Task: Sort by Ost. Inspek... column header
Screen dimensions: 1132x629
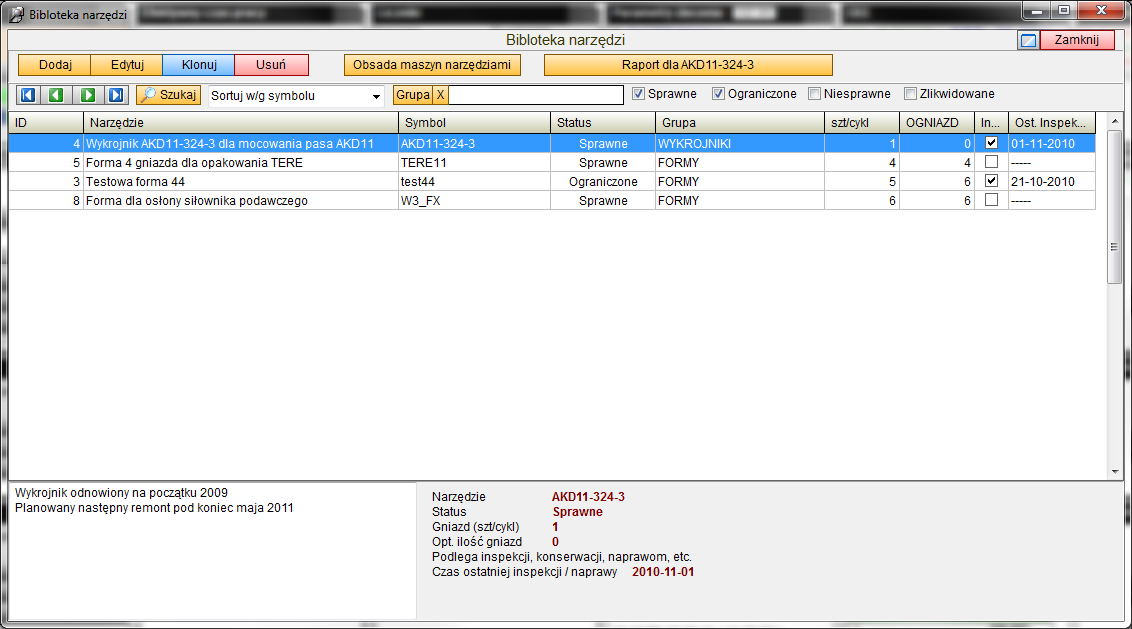Action: click(1052, 123)
